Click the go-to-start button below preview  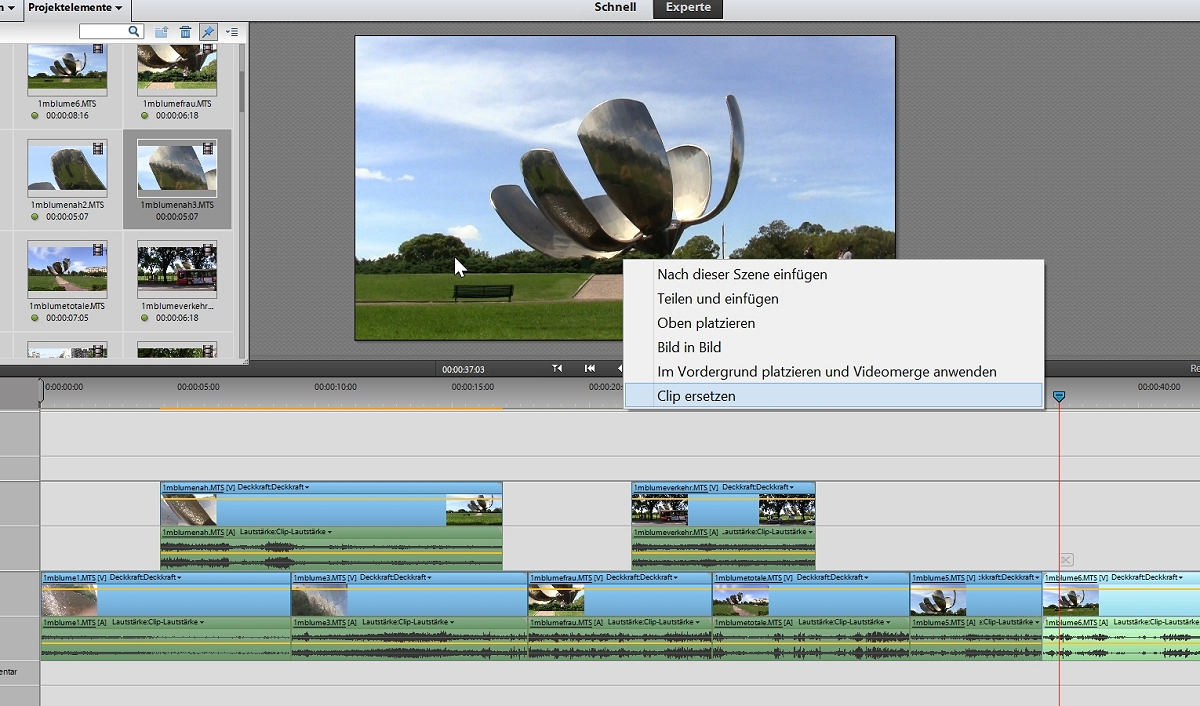(x=590, y=369)
